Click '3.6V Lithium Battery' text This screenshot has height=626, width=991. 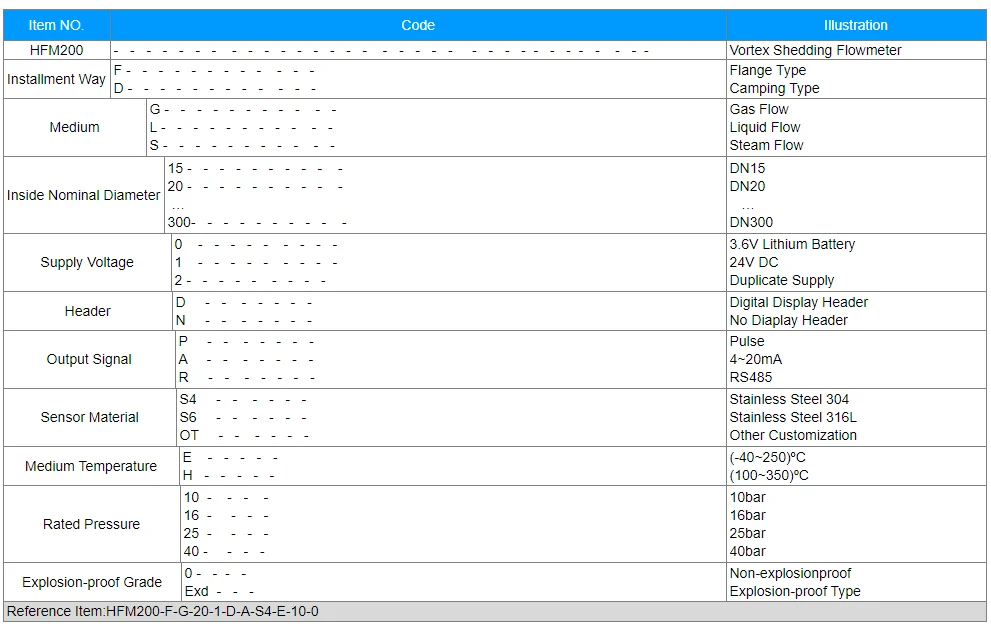click(x=792, y=244)
